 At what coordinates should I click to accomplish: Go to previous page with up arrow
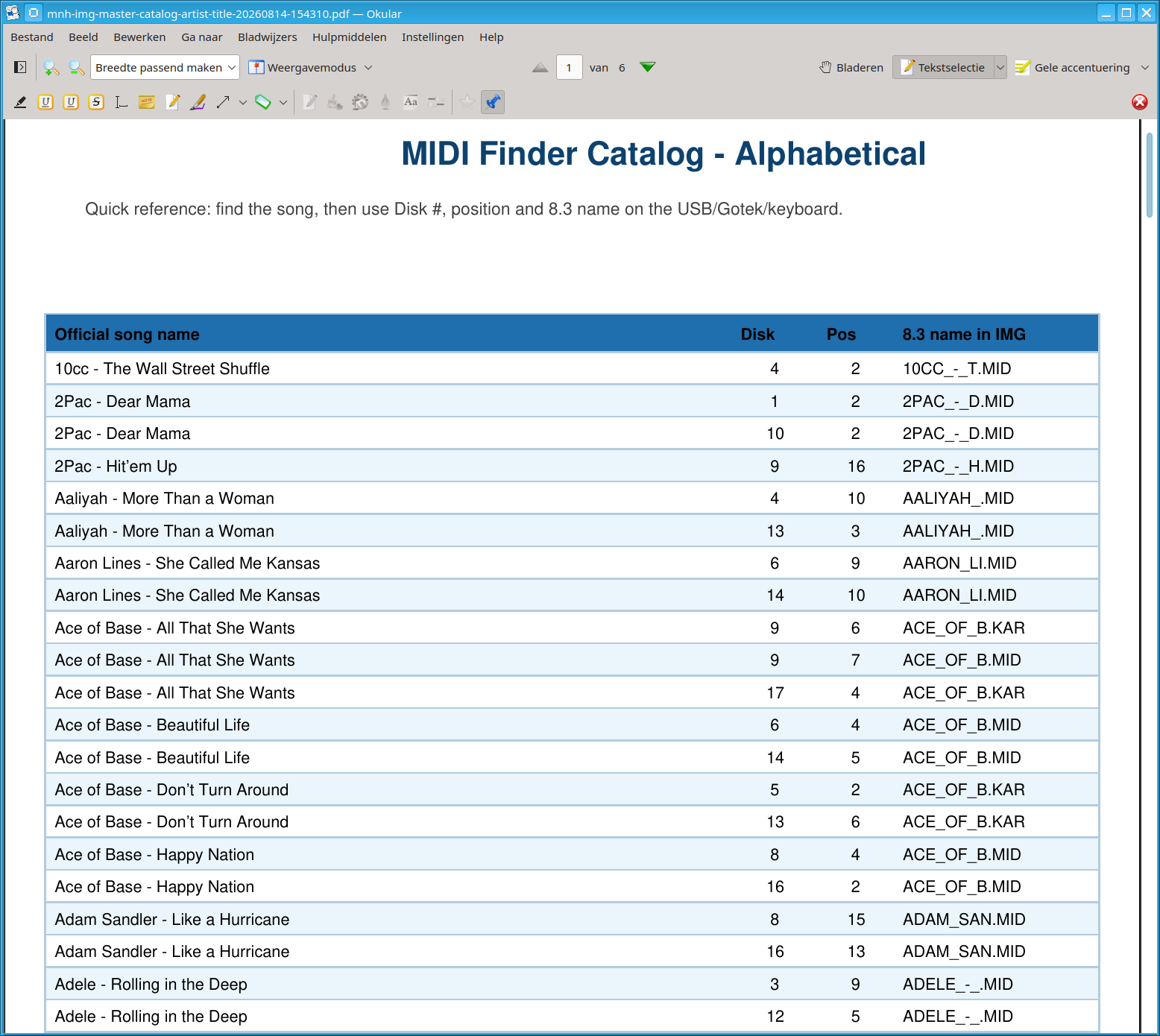click(x=540, y=67)
